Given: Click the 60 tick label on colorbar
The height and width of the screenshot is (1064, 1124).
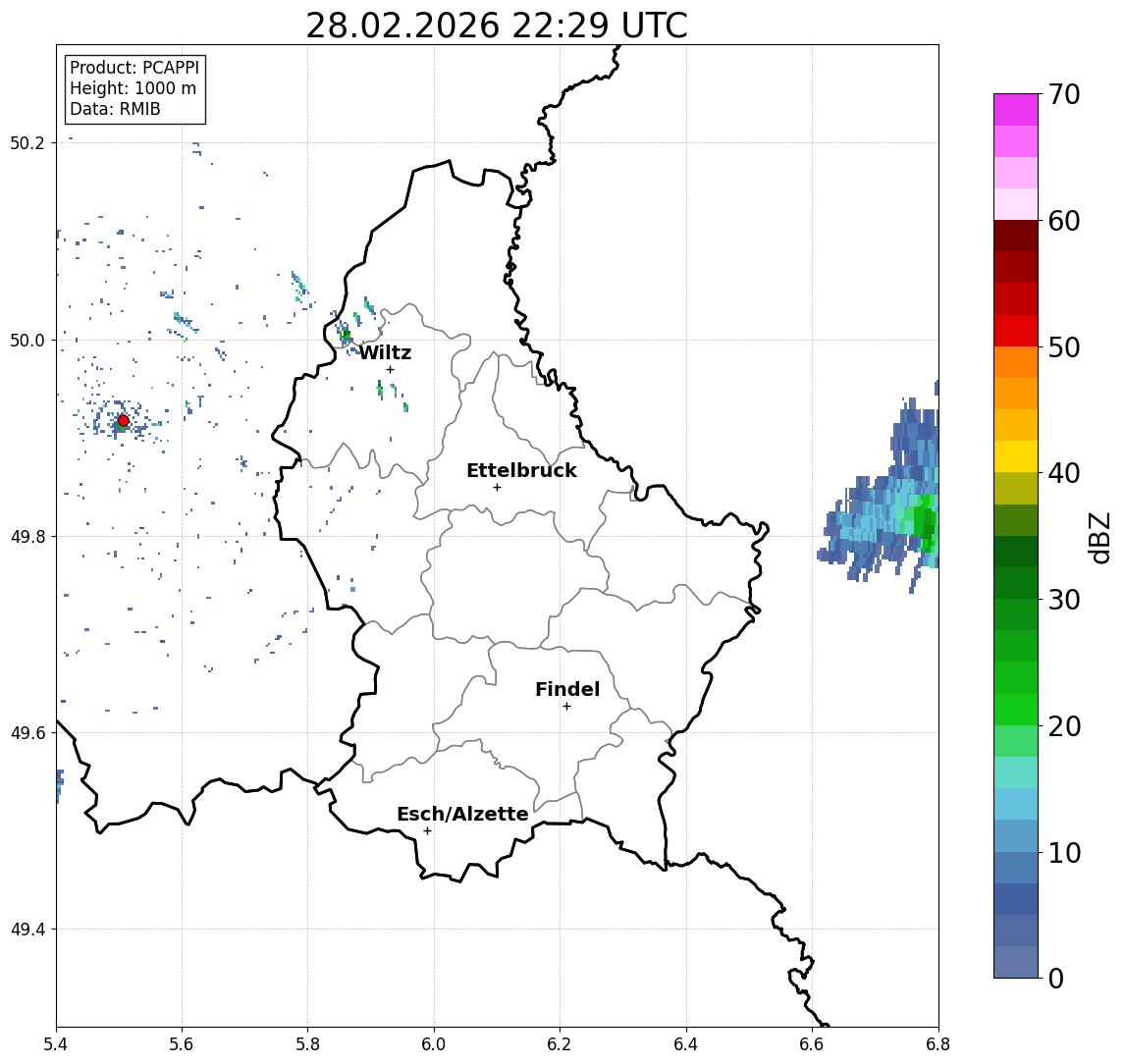Looking at the screenshot, I should (1064, 222).
